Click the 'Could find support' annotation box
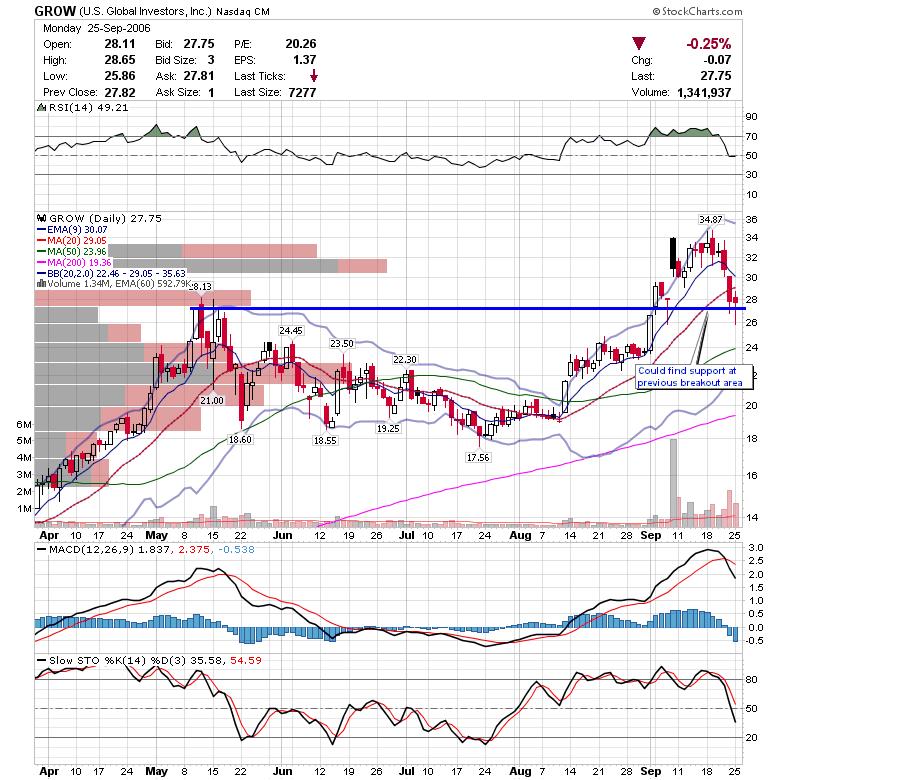 coord(693,377)
